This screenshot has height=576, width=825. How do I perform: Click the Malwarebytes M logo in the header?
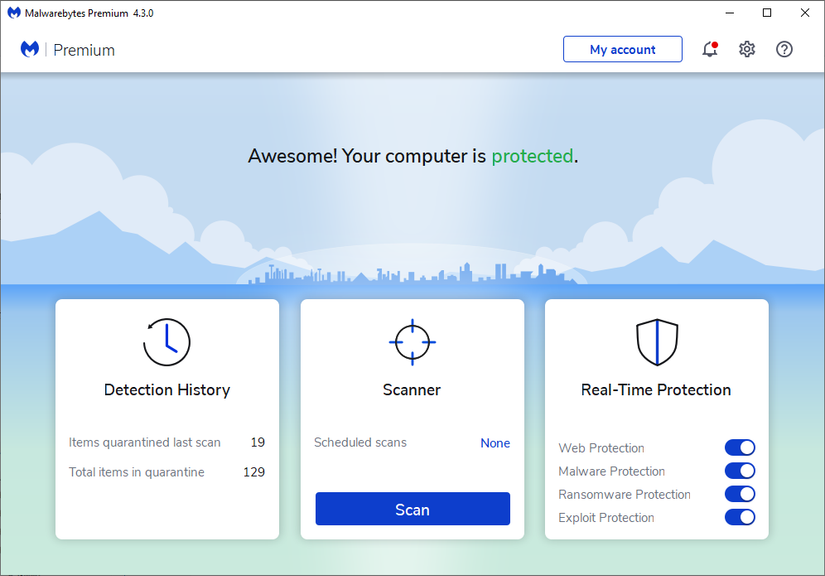(29, 48)
